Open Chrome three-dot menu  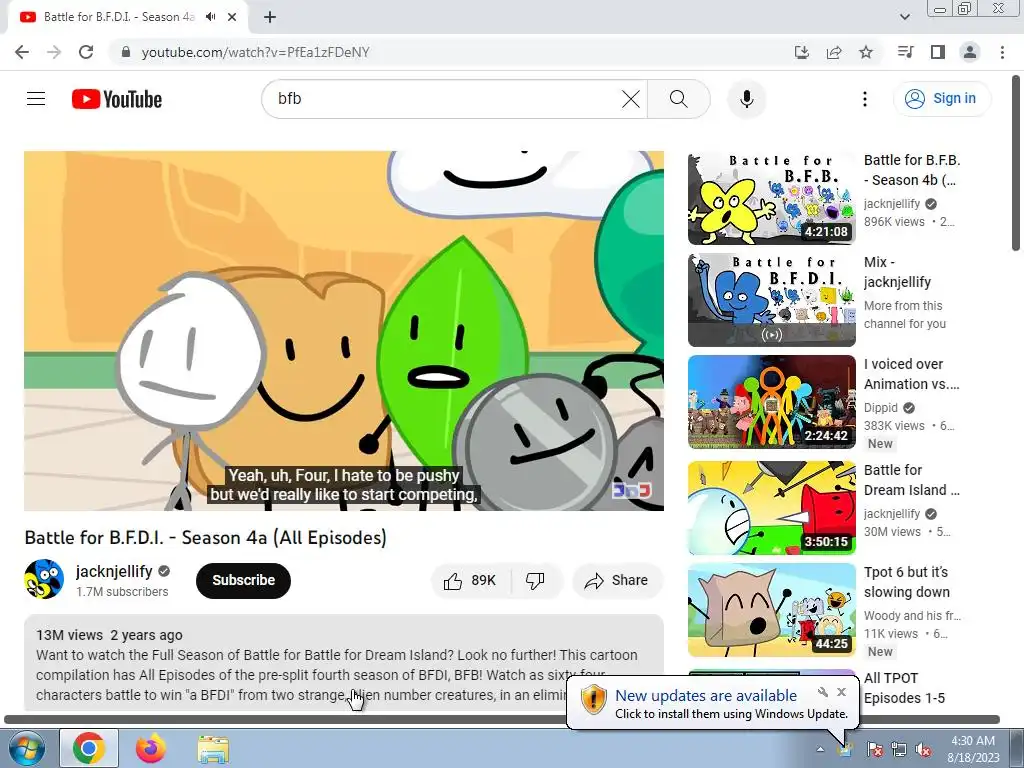(x=1002, y=52)
